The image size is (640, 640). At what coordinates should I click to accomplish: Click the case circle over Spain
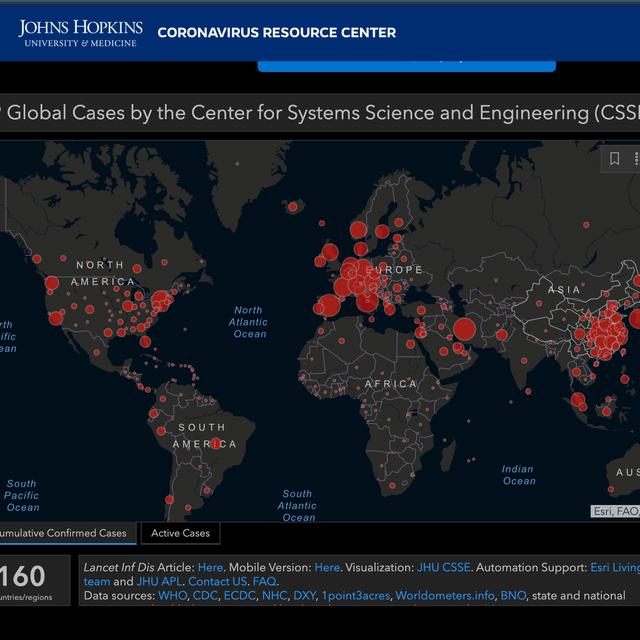pos(329,306)
